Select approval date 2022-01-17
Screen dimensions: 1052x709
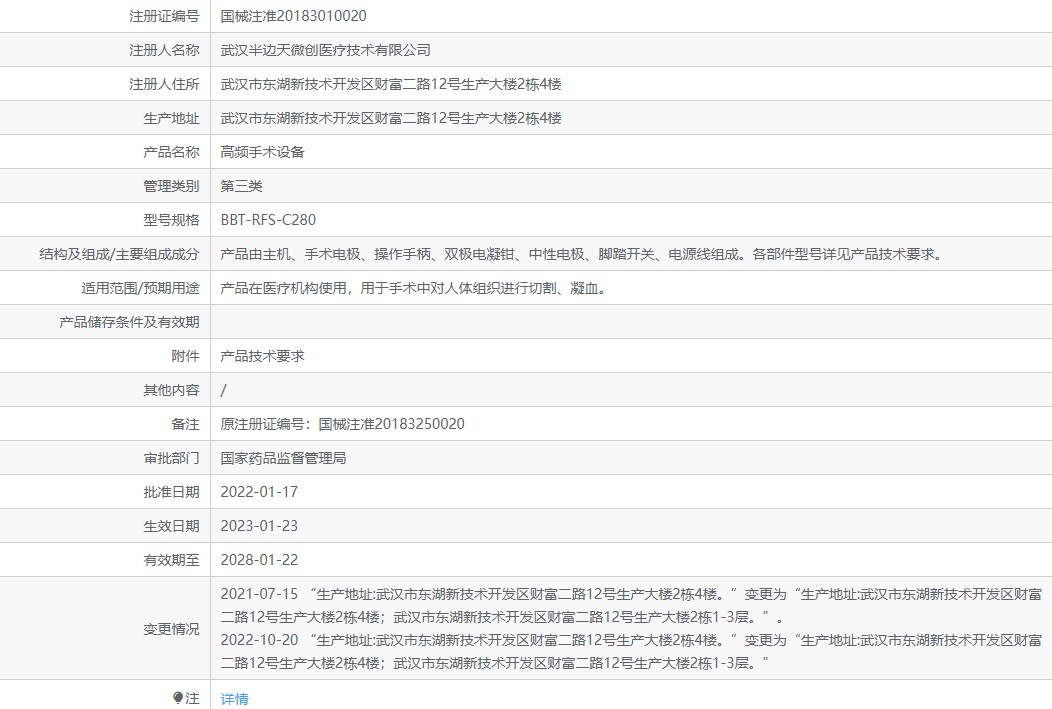(259, 492)
